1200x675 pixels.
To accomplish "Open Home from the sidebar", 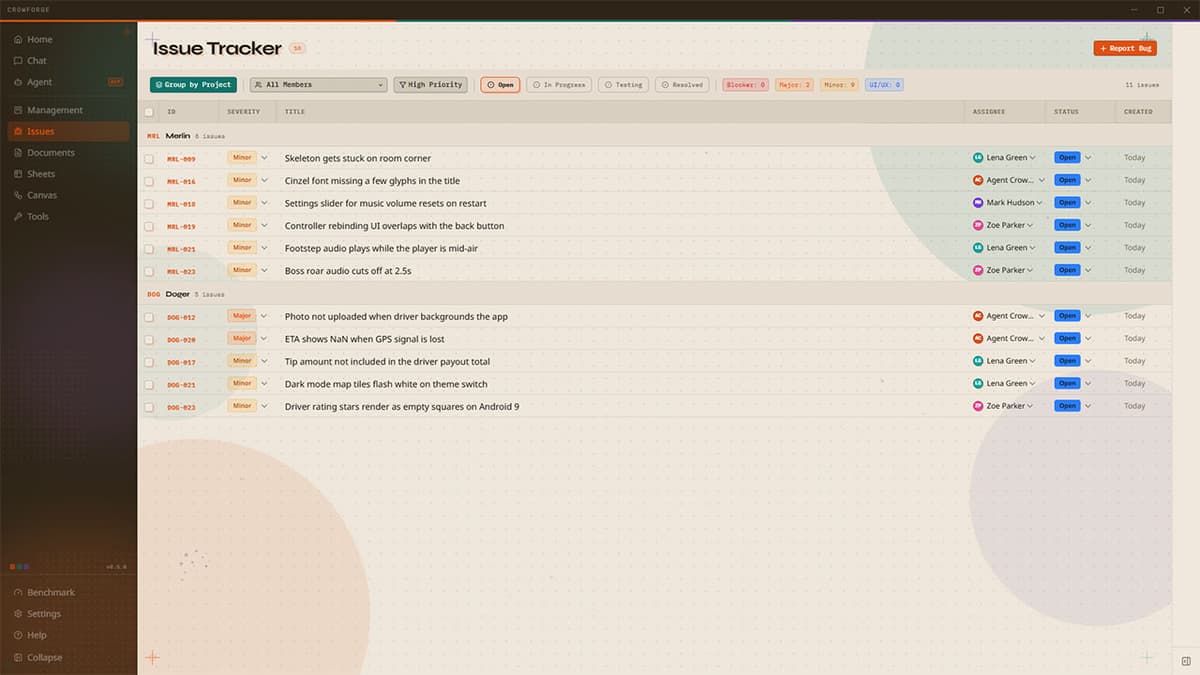I will coord(68,39).
